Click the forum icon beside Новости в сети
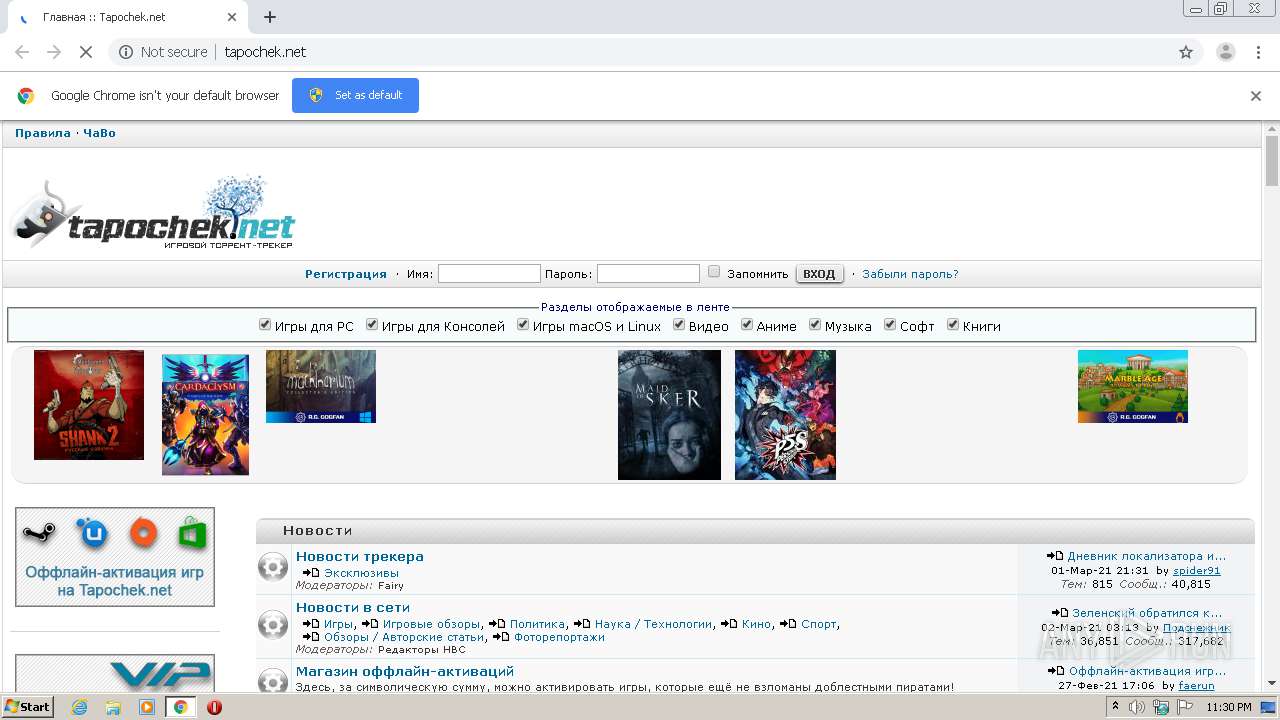 tap(273, 626)
